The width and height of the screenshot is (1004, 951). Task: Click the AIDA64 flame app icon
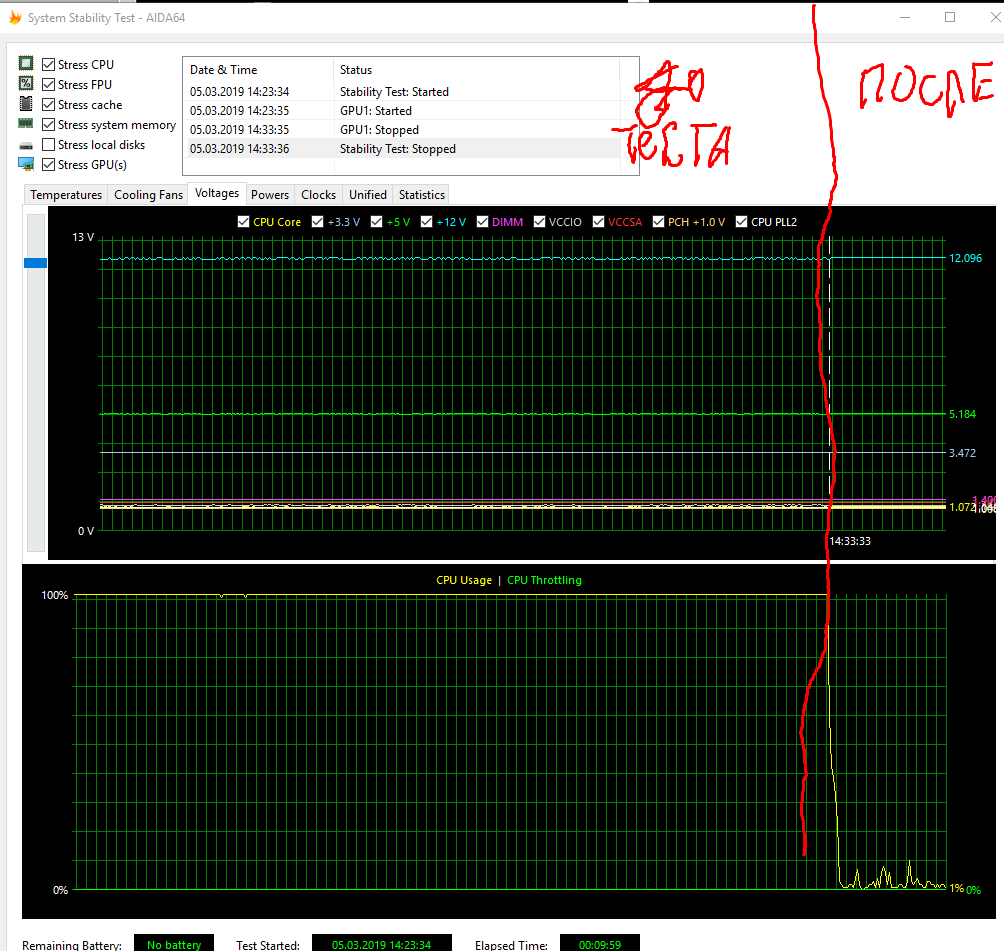click(15, 17)
